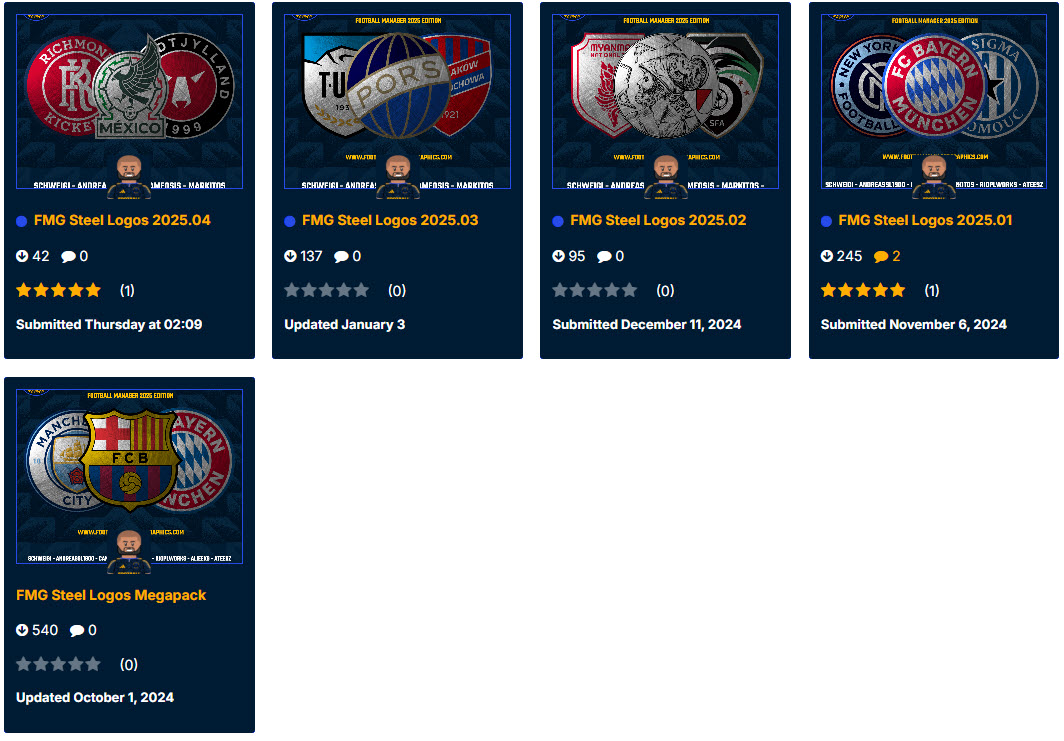The height and width of the screenshot is (741, 1064).
Task: Click the blue unread dot beside 2025.04
Action: pos(22,221)
